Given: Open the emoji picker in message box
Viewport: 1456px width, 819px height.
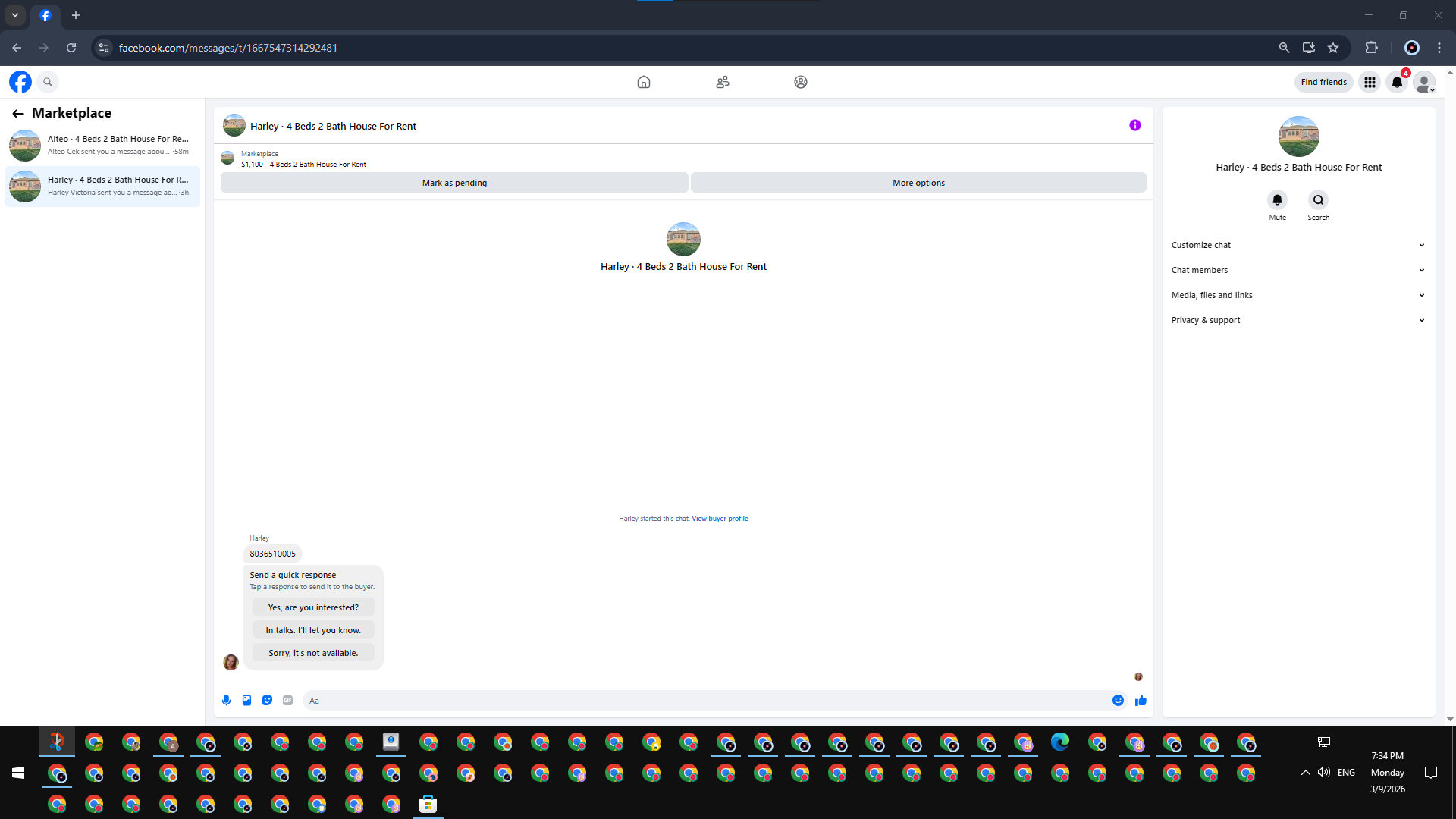Looking at the screenshot, I should (x=1118, y=701).
